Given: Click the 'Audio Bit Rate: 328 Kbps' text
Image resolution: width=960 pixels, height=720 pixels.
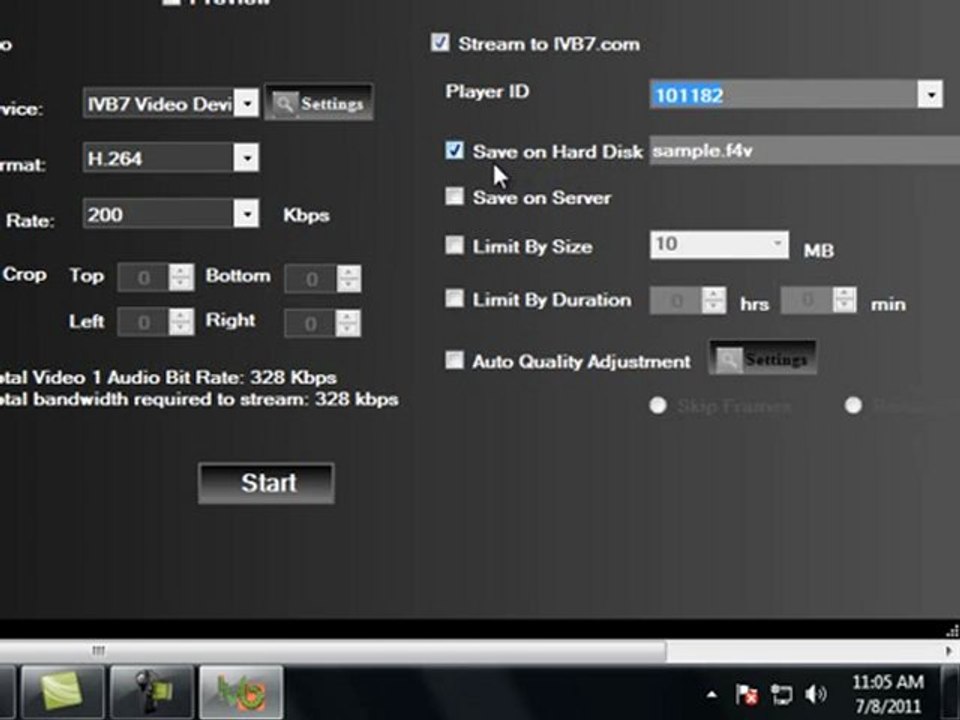Looking at the screenshot, I should point(222,377).
